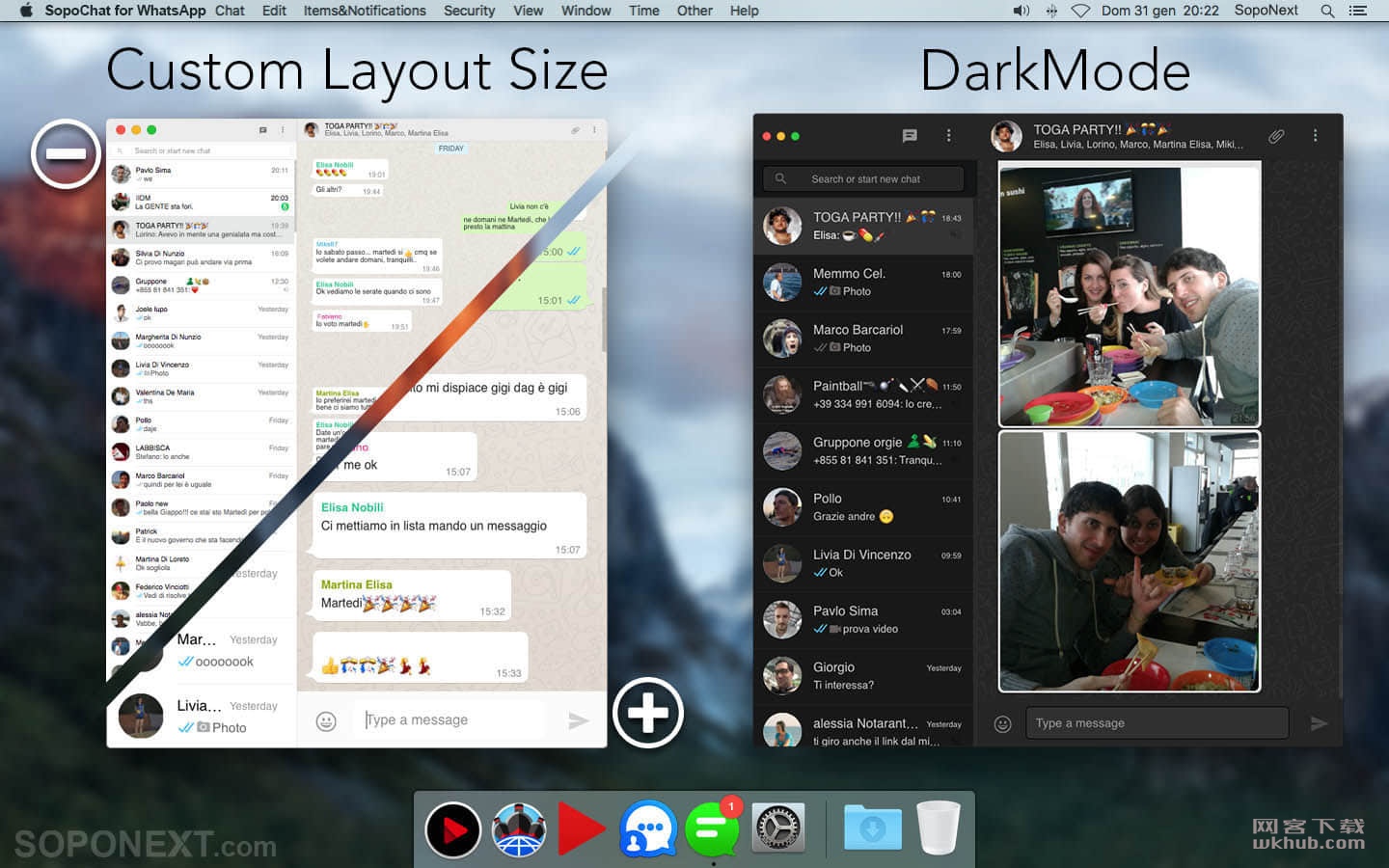
Task: Click TOGA PARTY group avatar in dark header
Action: click(x=1006, y=136)
